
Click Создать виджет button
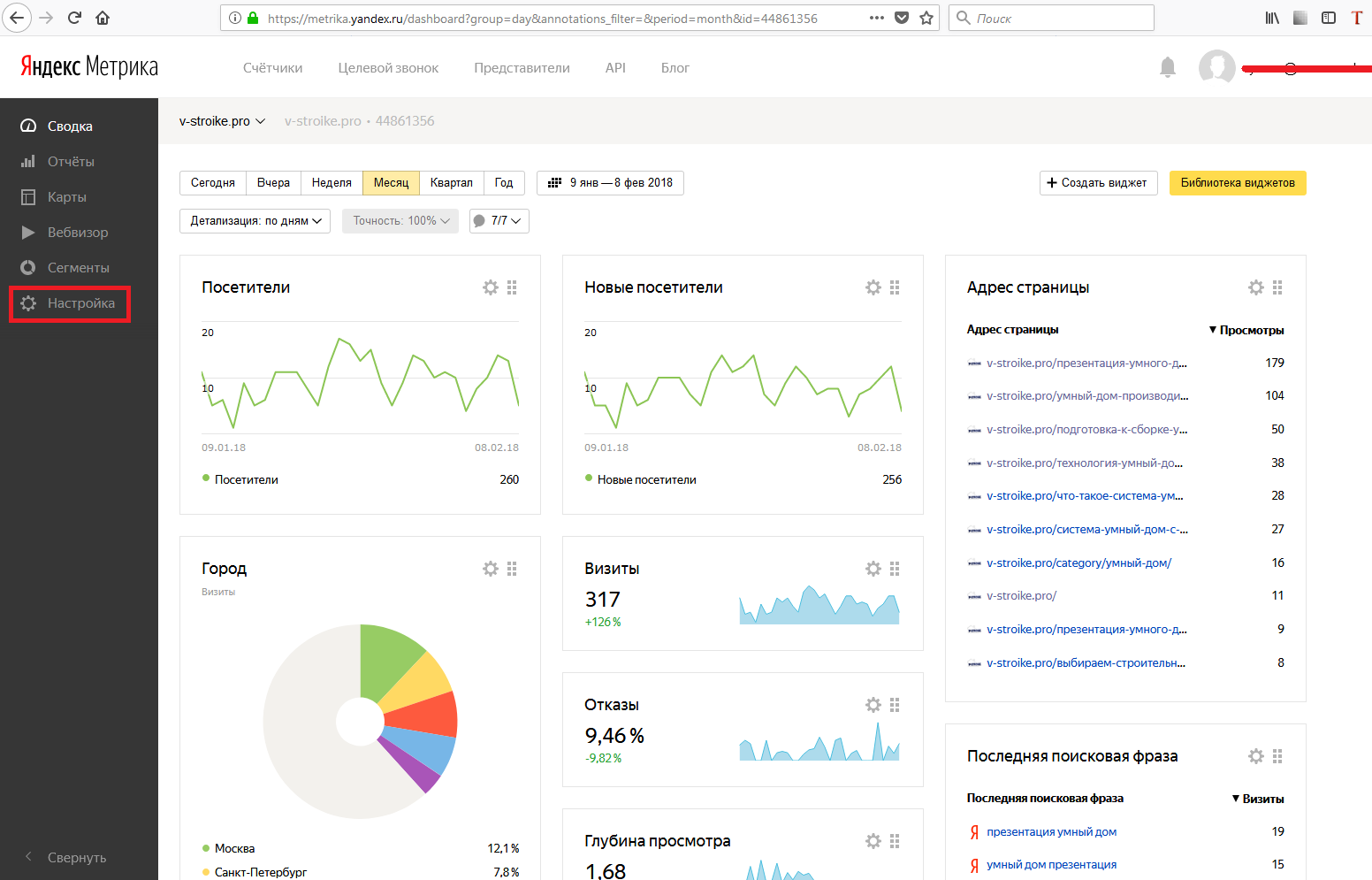pyautogui.click(x=1098, y=183)
